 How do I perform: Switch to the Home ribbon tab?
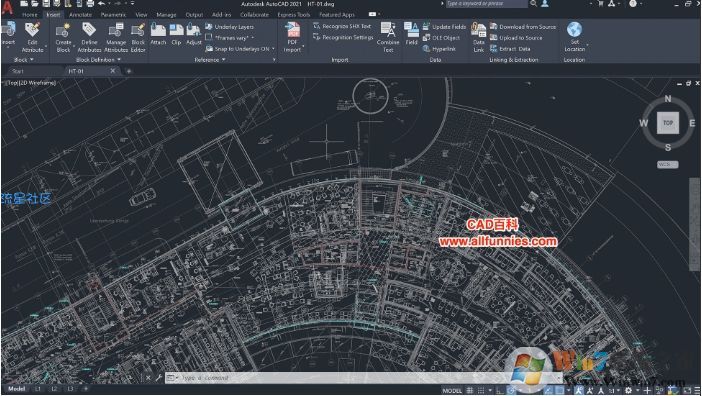coord(30,15)
